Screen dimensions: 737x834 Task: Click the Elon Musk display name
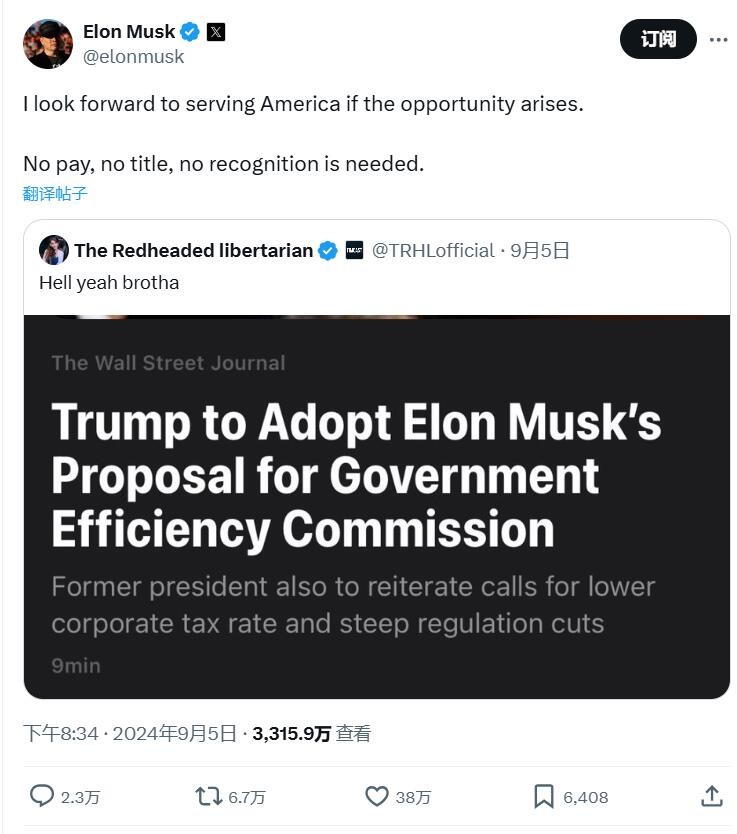pos(129,31)
